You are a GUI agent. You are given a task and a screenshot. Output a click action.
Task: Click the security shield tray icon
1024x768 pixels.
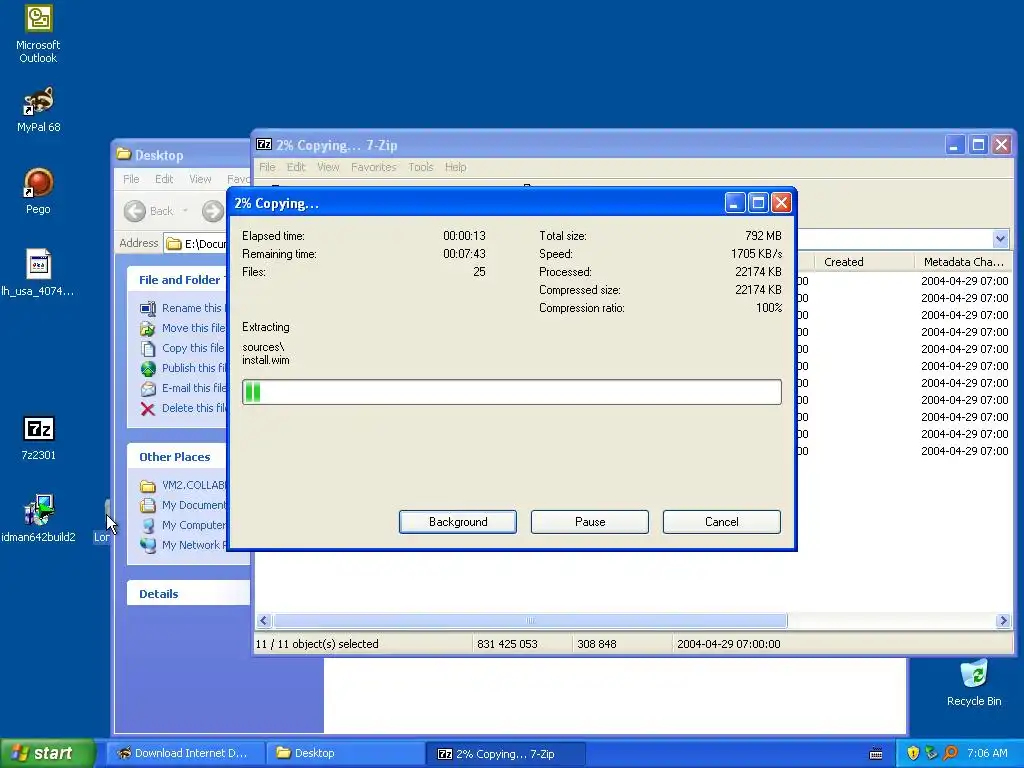912,754
